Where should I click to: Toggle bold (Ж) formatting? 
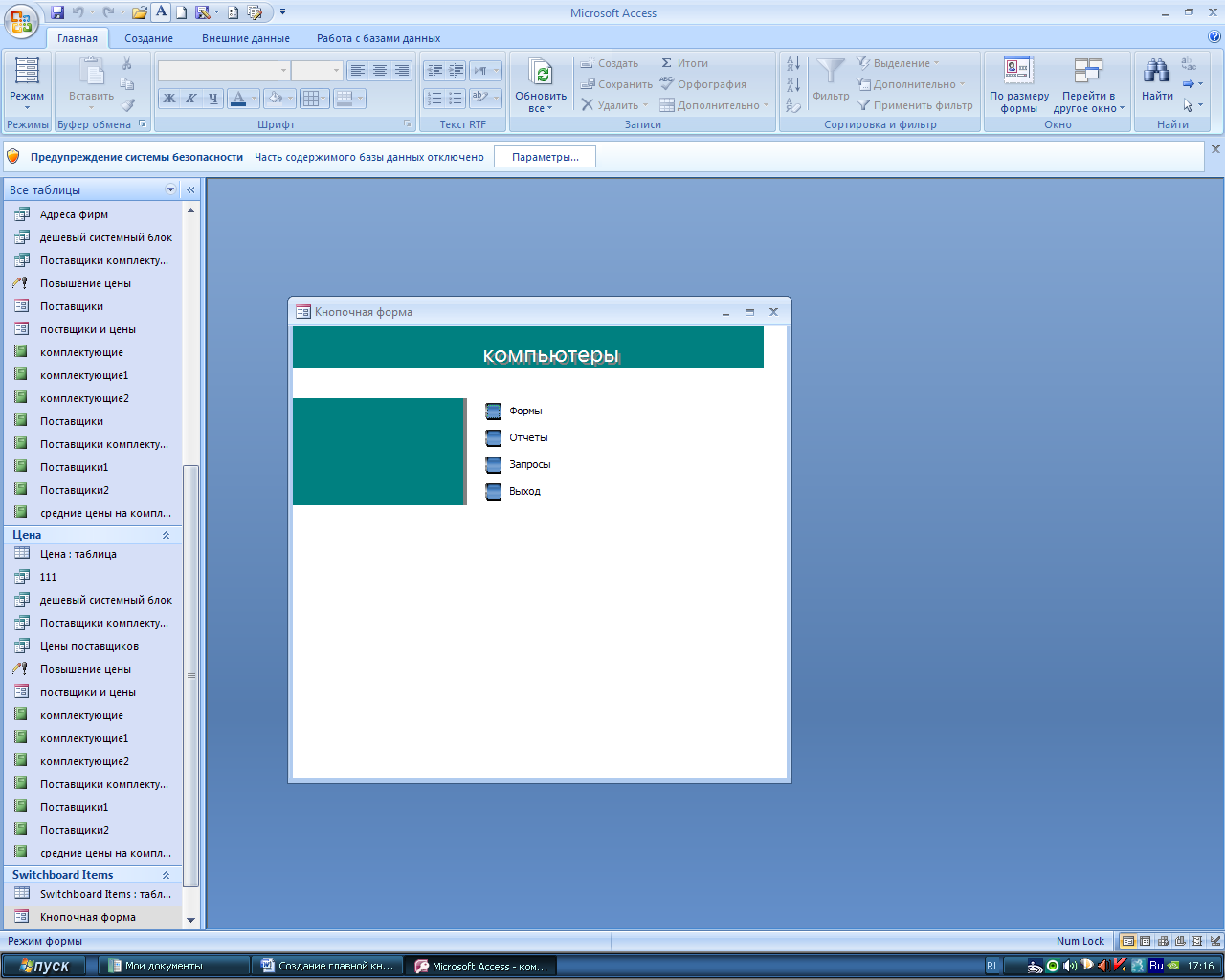click(169, 98)
